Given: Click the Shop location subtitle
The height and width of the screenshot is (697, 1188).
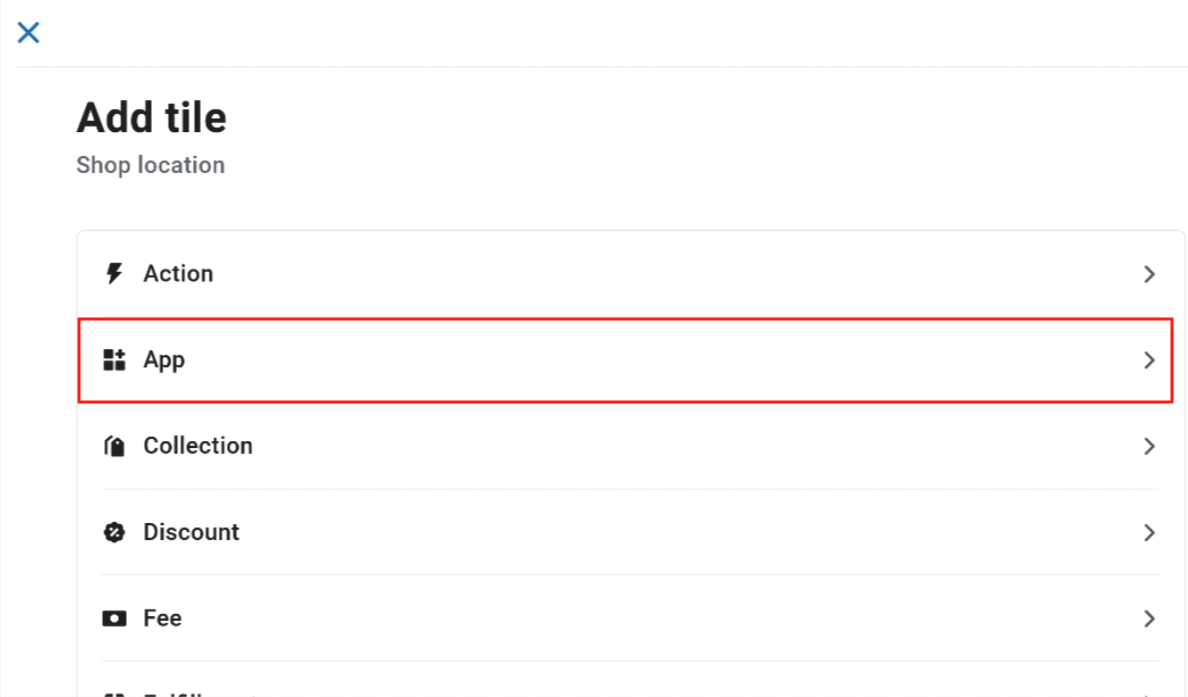Looking at the screenshot, I should (x=151, y=165).
